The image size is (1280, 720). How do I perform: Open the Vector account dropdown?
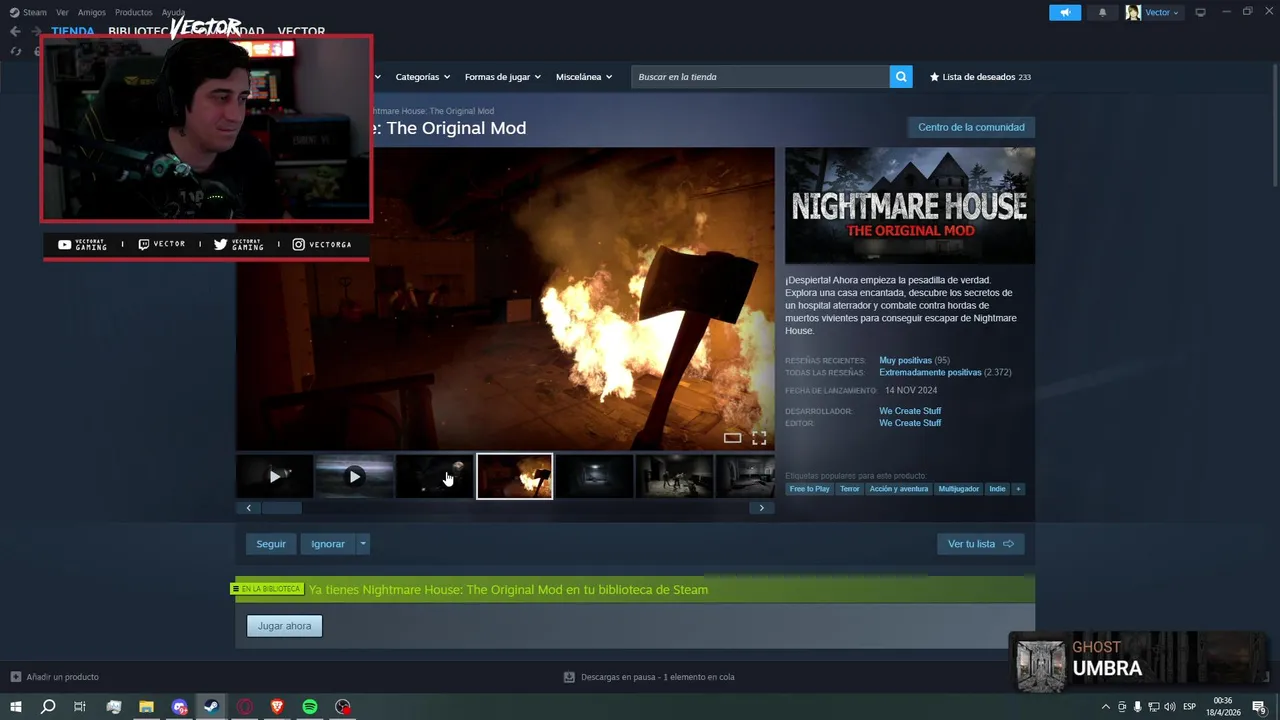[x=1162, y=12]
